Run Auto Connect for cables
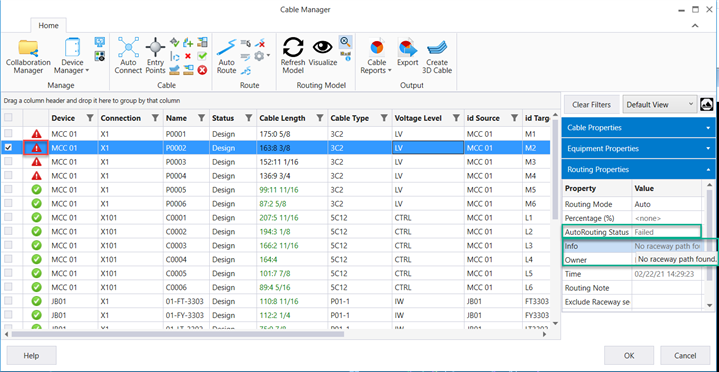Screen dimensions: 719x372 pos(128,56)
